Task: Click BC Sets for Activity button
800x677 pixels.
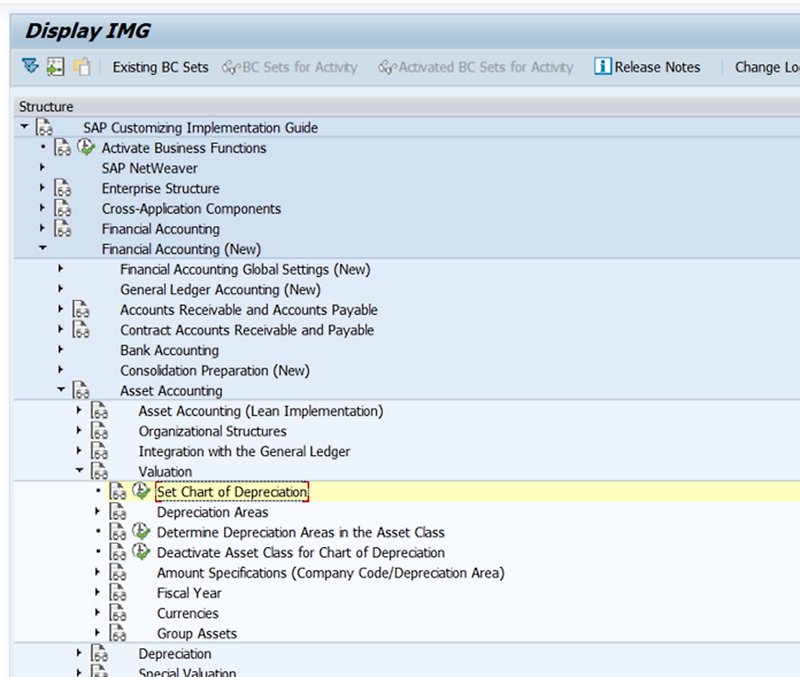Action: coord(290,67)
